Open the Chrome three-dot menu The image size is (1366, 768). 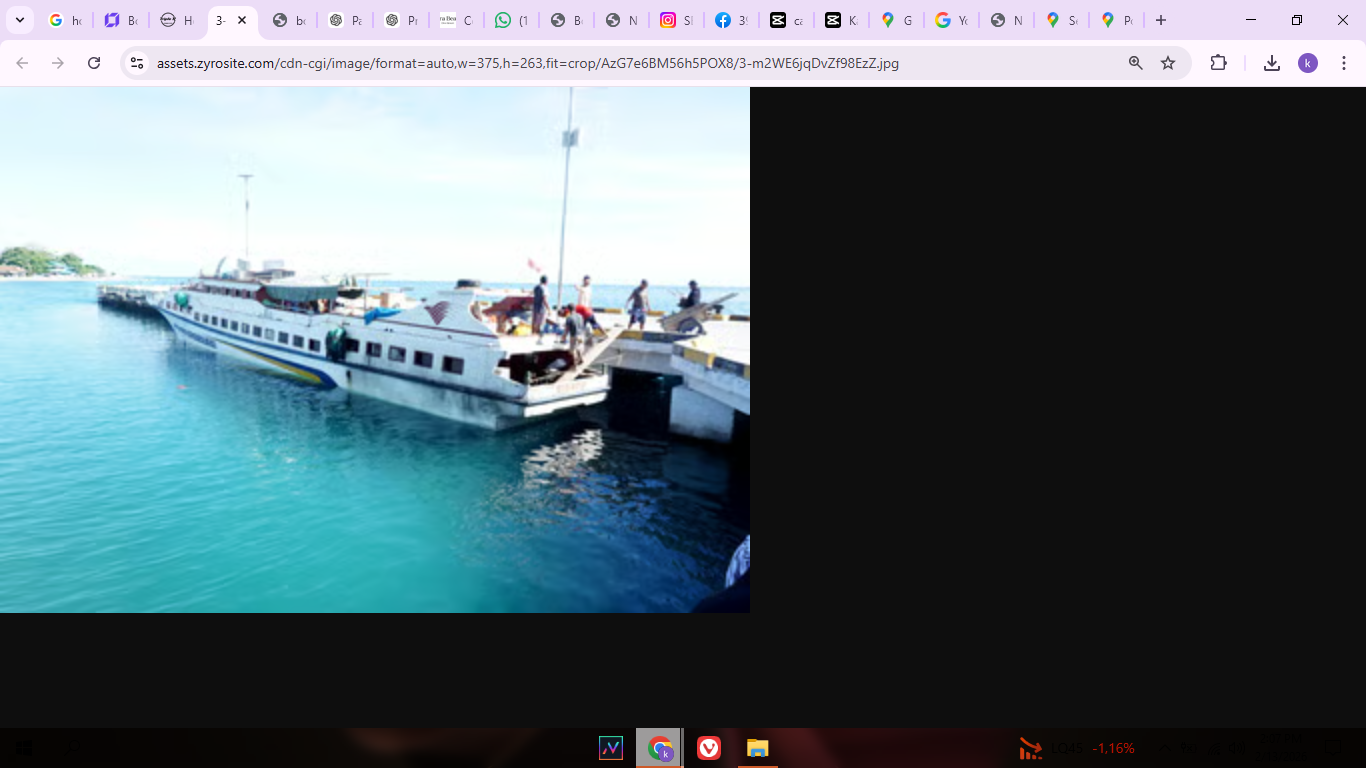1344,63
